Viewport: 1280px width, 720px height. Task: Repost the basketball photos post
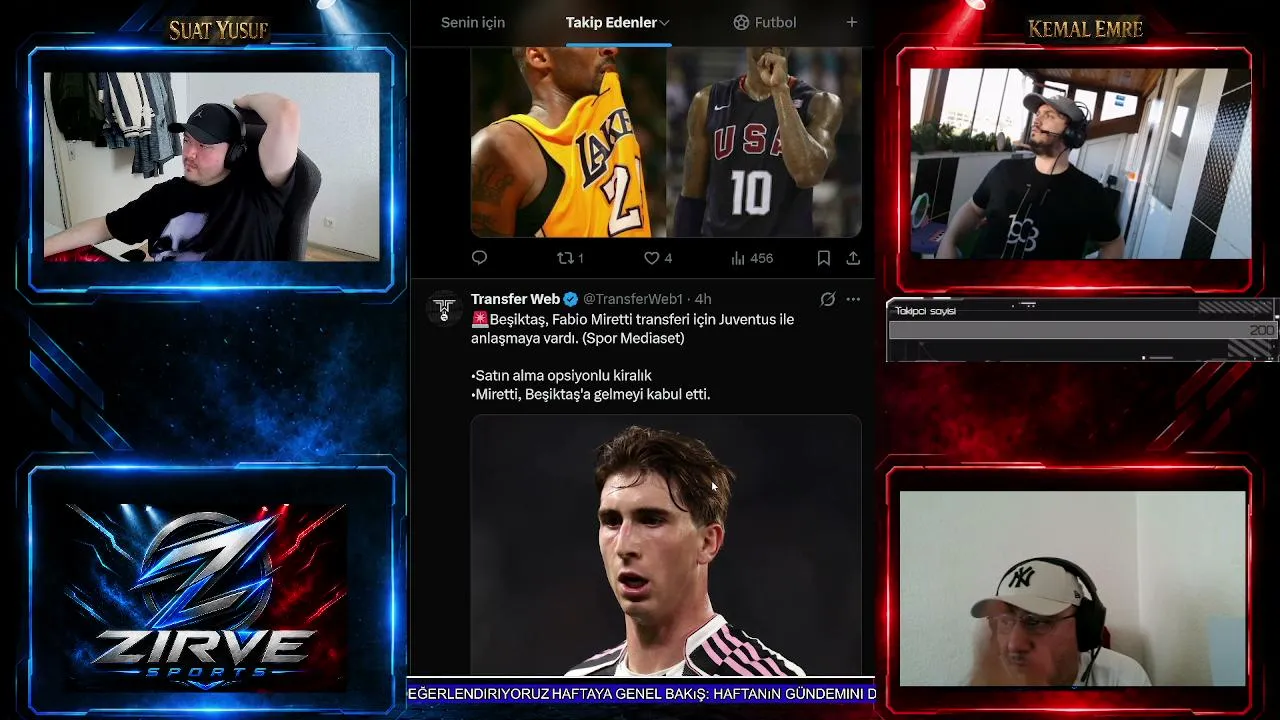coord(570,258)
